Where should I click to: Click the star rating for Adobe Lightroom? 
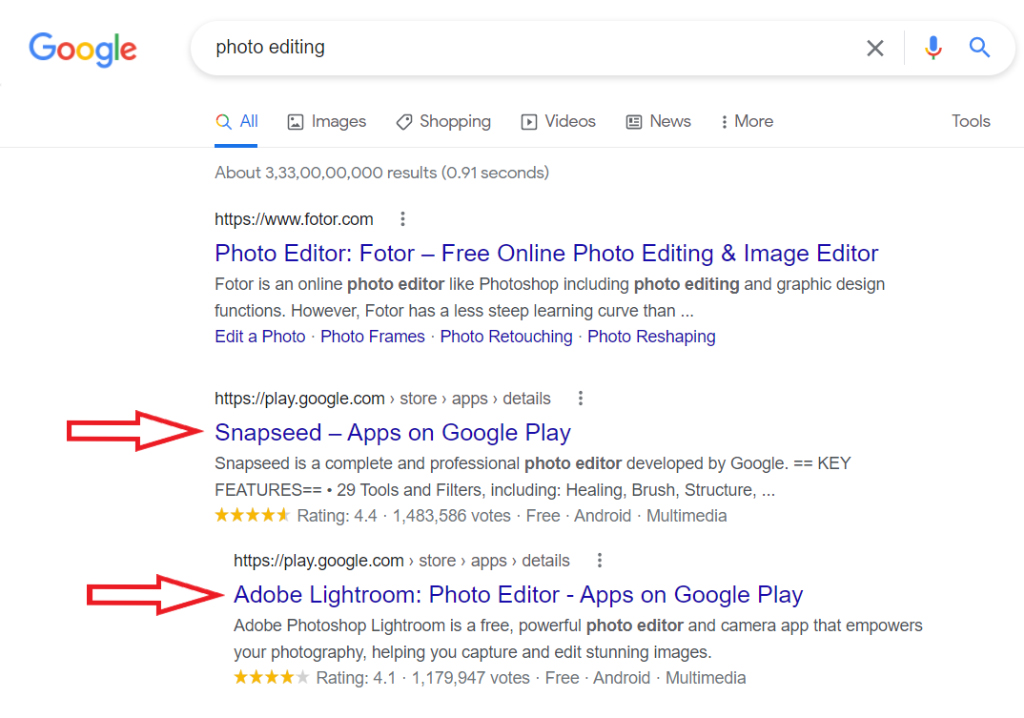tap(271, 677)
